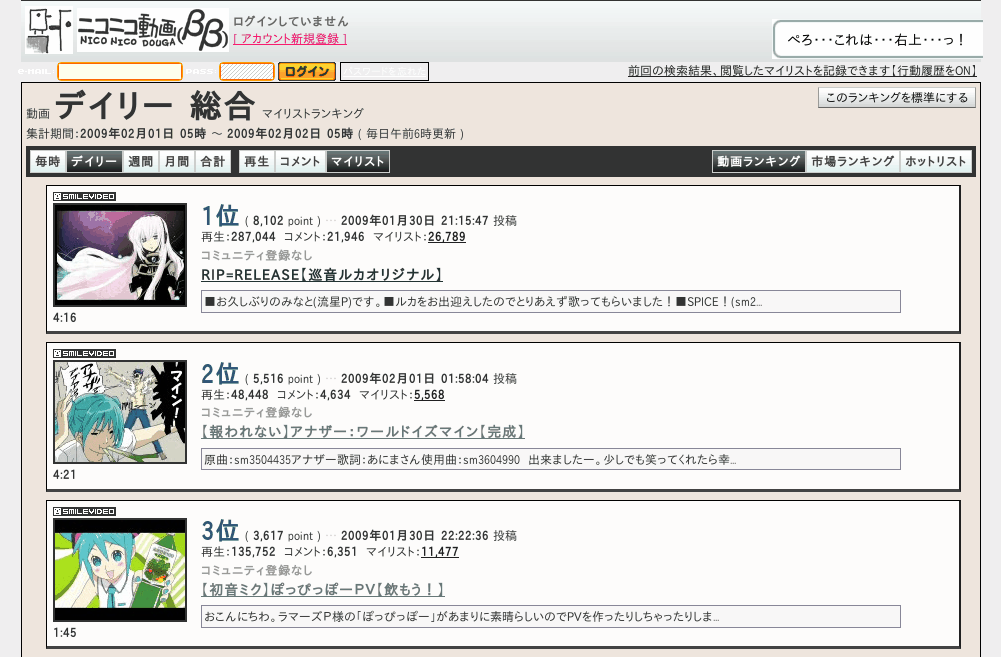Click the rank 3 video description box
This screenshot has height=657, width=1001.
(550, 617)
